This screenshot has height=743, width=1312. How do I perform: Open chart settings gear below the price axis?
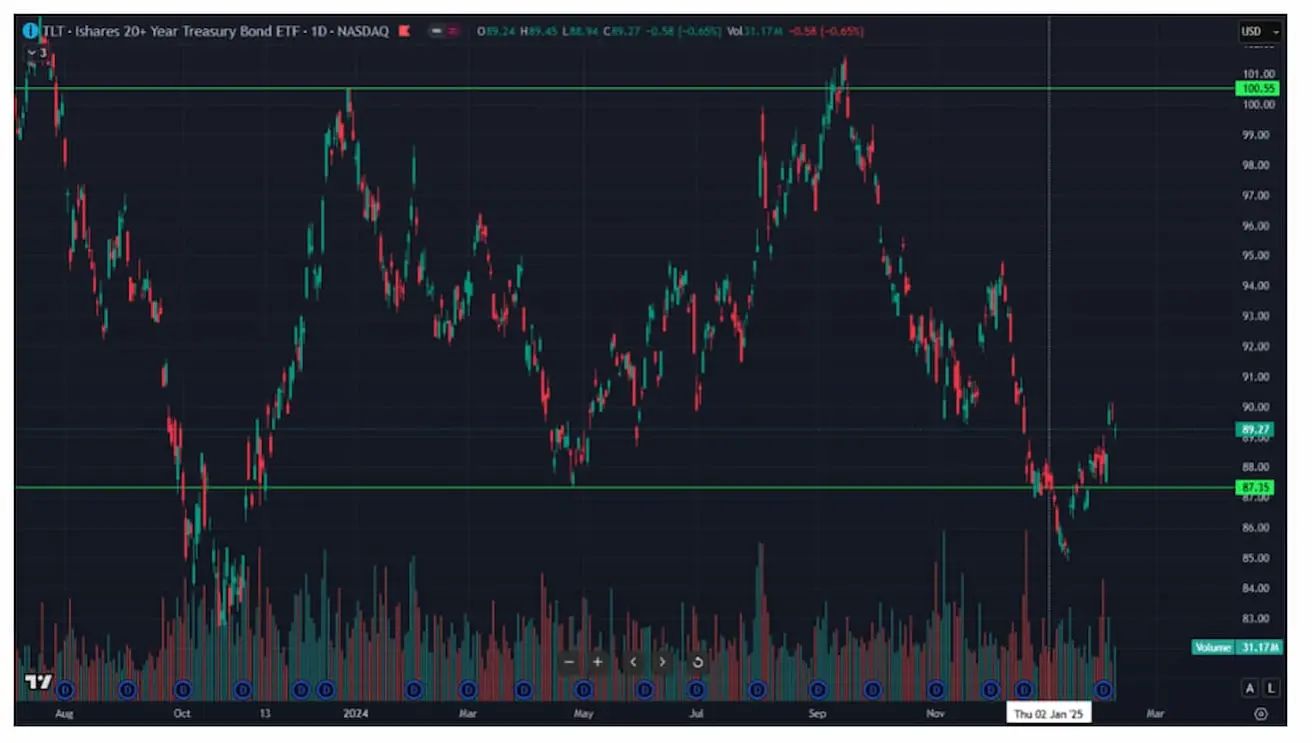tap(1260, 714)
